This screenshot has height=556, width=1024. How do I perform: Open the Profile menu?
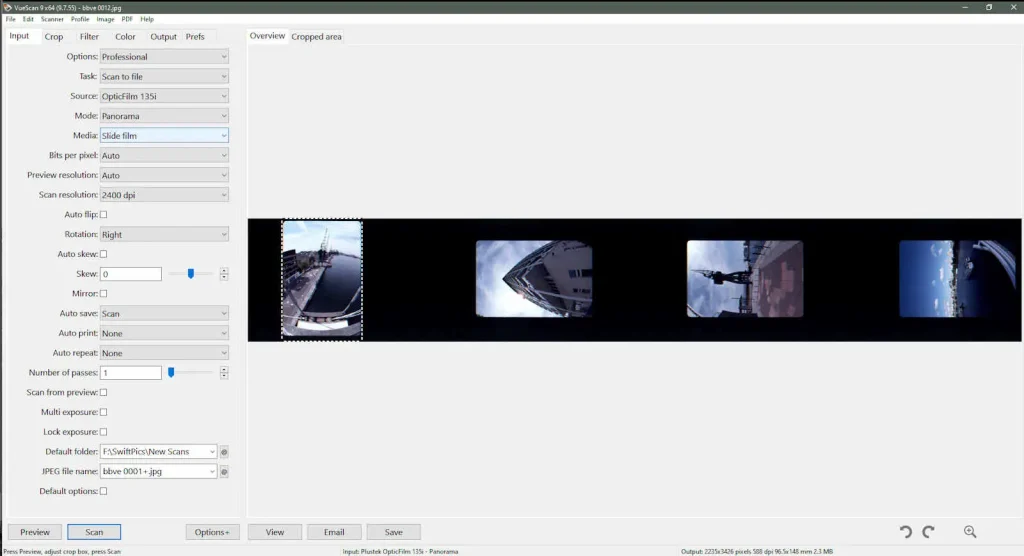80,19
